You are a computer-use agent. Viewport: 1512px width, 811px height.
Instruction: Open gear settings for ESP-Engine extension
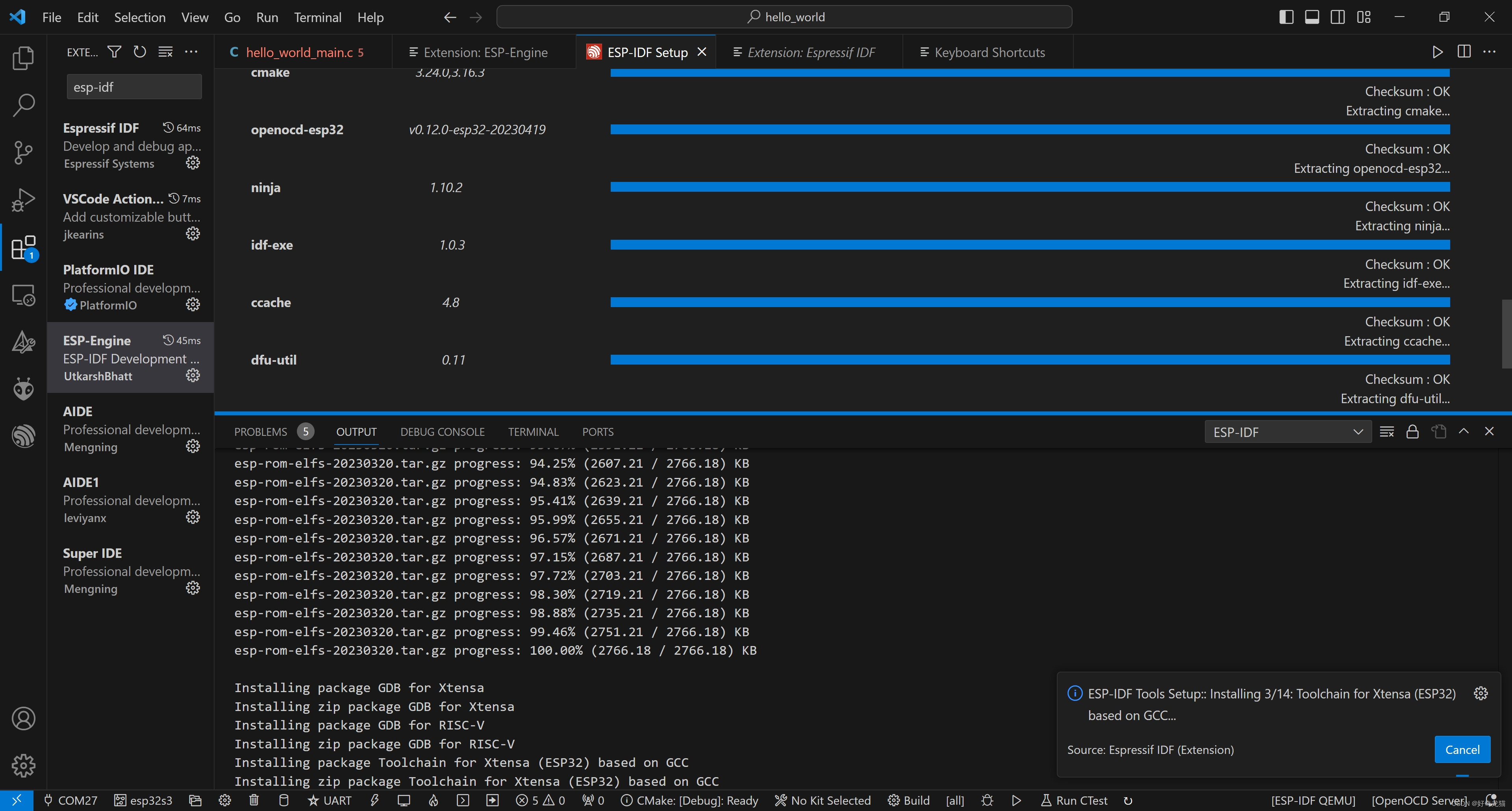coord(193,376)
